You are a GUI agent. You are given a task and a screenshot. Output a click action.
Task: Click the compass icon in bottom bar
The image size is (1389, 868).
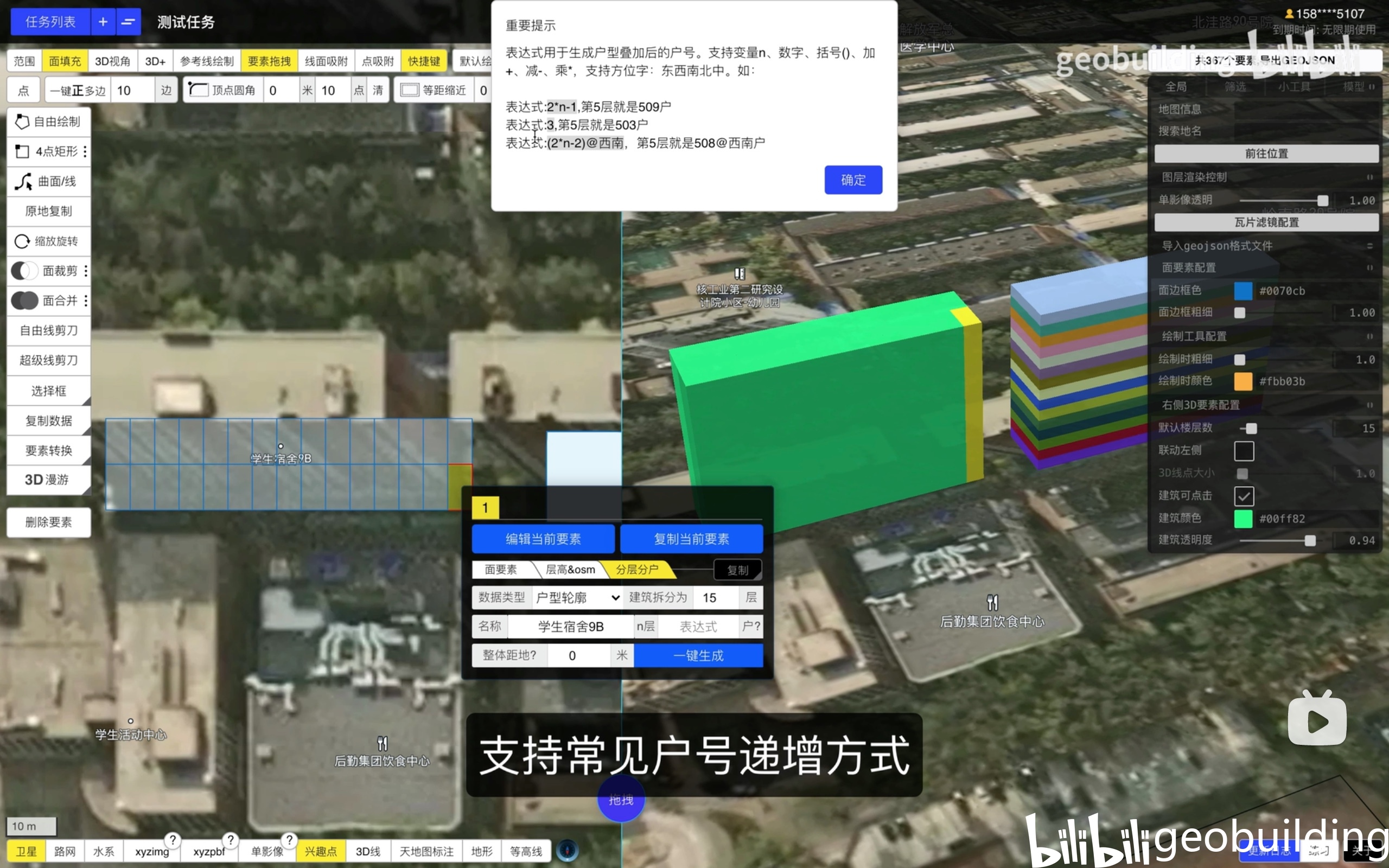click(567, 850)
